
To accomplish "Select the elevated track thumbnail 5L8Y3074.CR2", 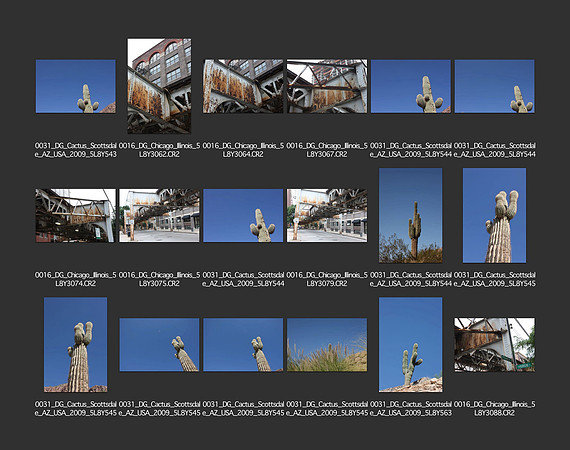I will click(76, 216).
